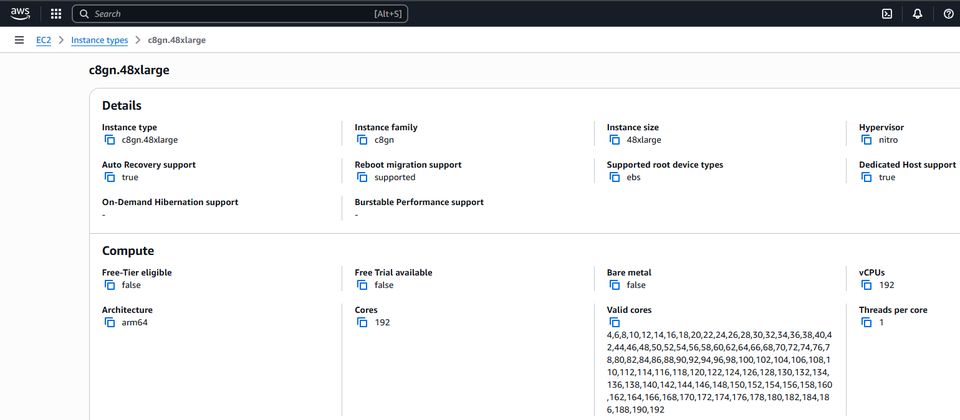Focus the top Search field
Image resolution: width=960 pixels, height=420 pixels.
point(240,13)
